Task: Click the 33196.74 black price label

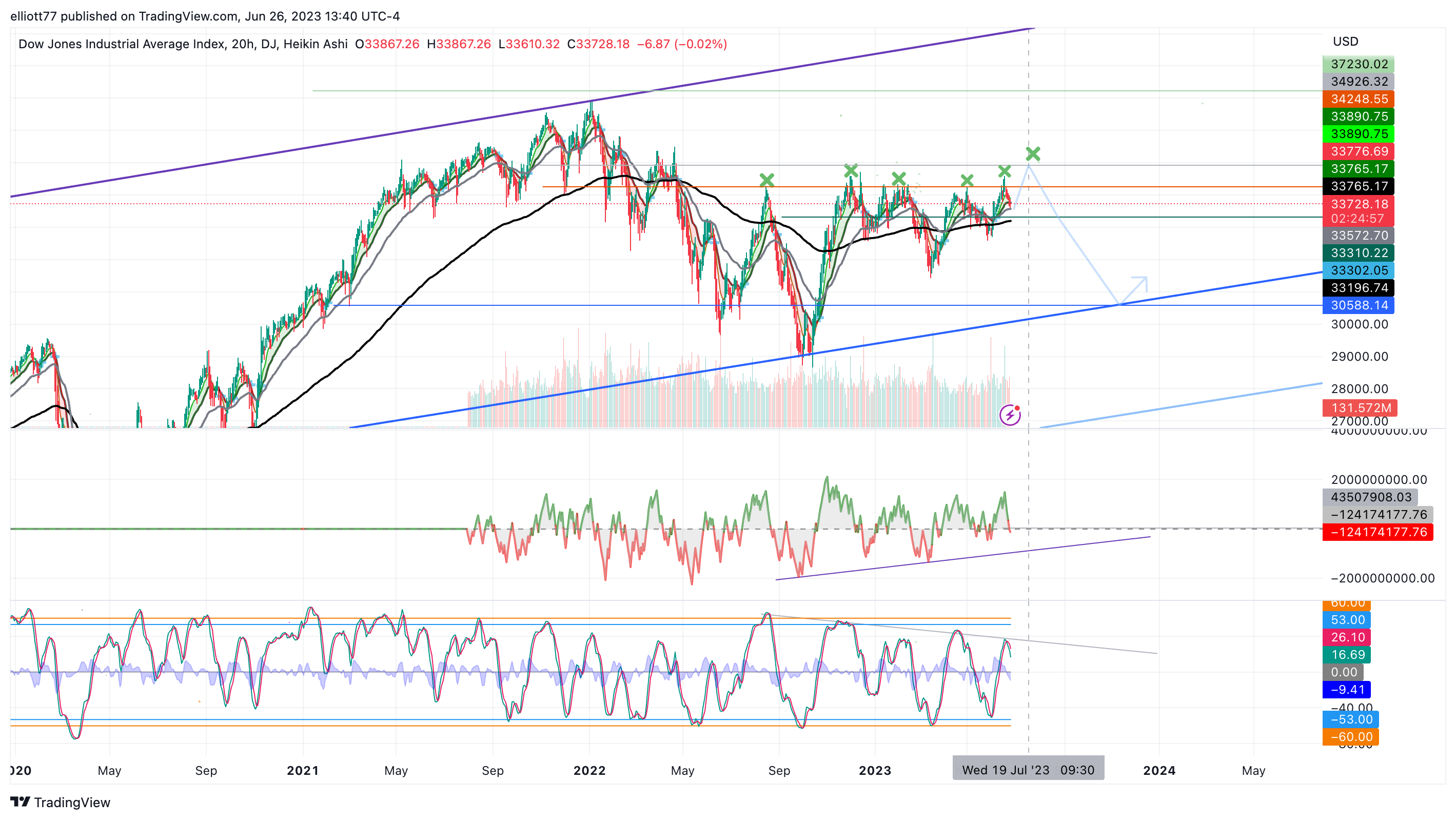Action: click(1358, 288)
